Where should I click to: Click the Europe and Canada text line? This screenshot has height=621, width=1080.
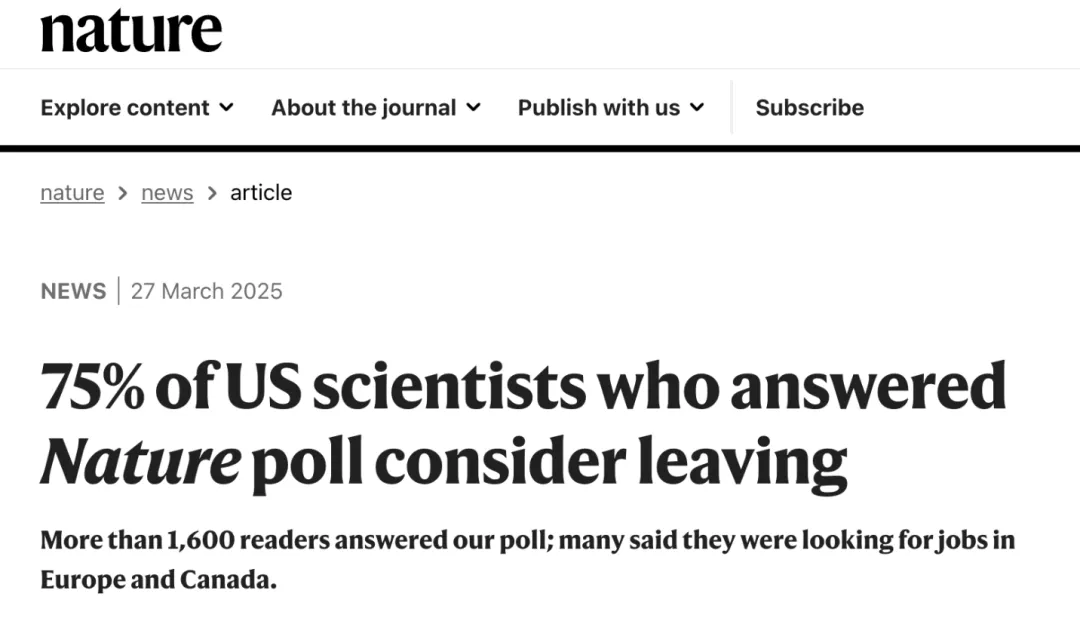158,580
